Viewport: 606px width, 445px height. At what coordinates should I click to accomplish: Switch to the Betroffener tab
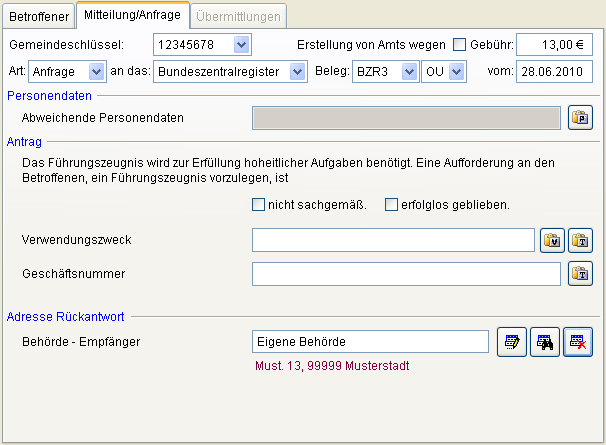38,16
